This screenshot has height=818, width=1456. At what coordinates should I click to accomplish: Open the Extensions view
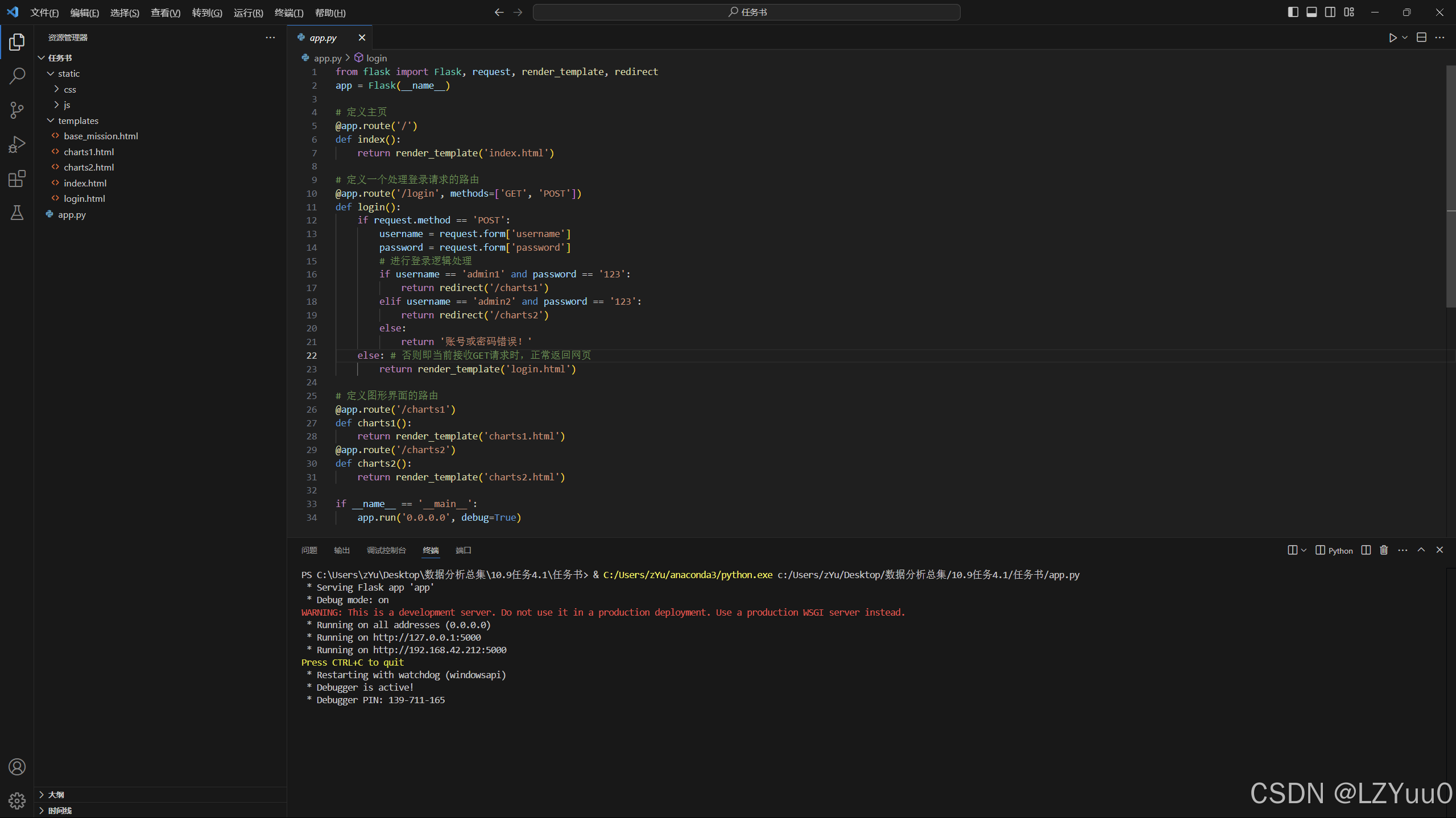(x=17, y=178)
